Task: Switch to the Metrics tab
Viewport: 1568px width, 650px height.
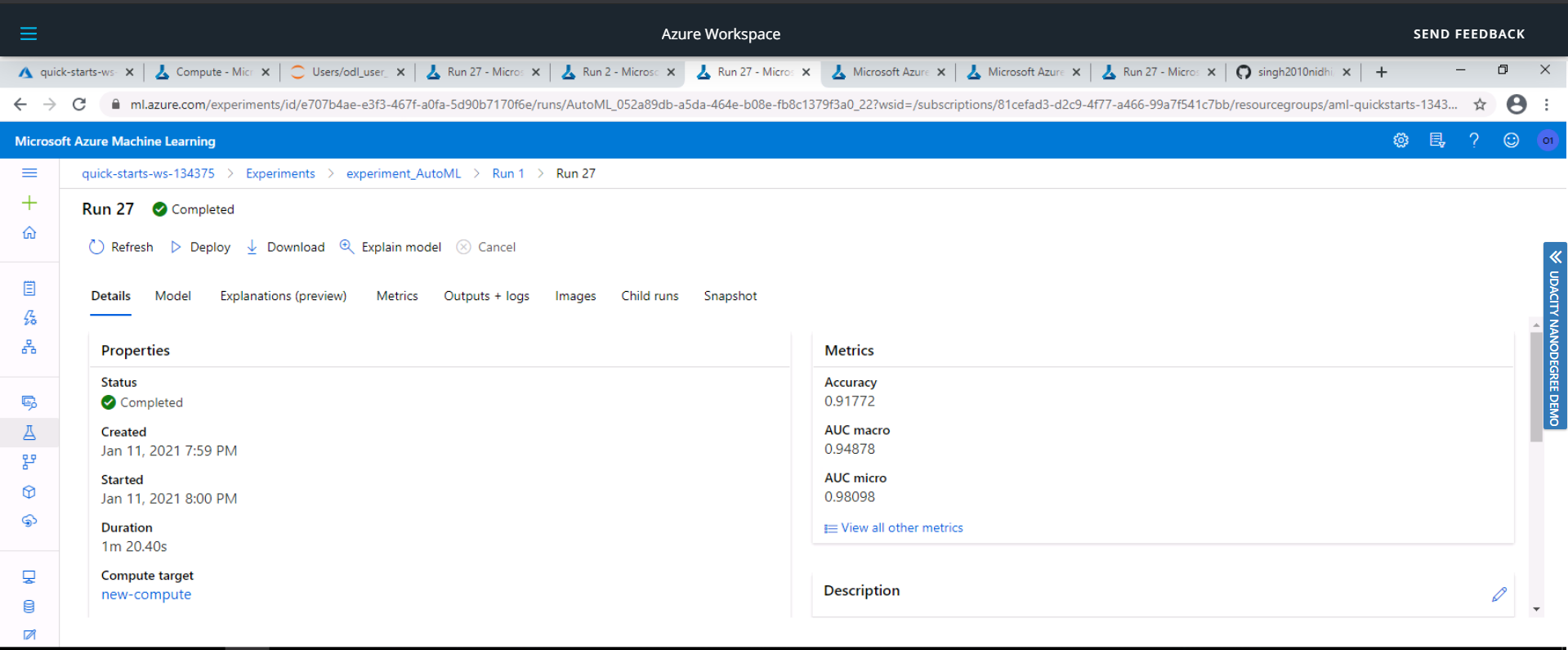Action: pos(397,296)
